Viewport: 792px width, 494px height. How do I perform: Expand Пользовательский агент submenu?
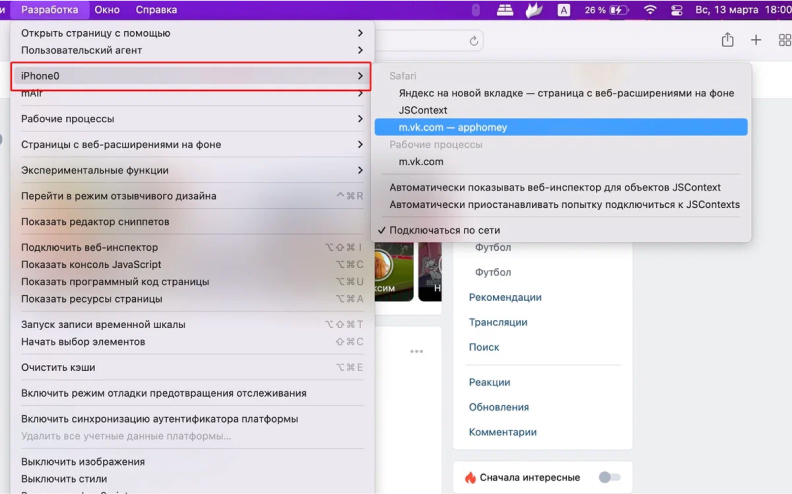(192, 50)
